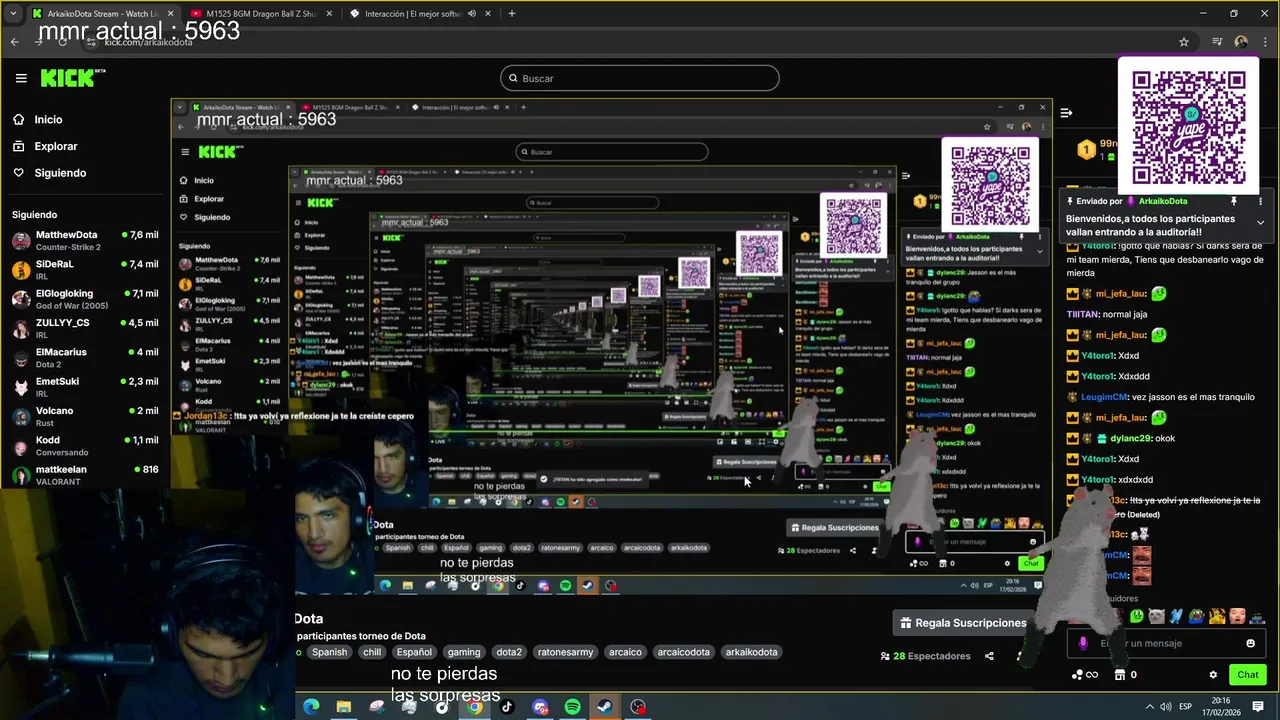The image size is (1280, 720).
Task: Share the stream using the share icon
Action: (989, 656)
